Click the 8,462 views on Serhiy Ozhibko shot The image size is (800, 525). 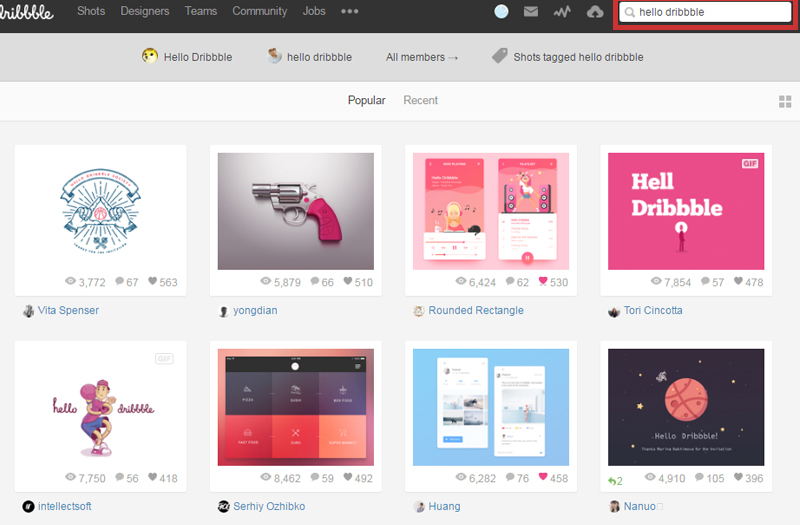pyautogui.click(x=281, y=478)
